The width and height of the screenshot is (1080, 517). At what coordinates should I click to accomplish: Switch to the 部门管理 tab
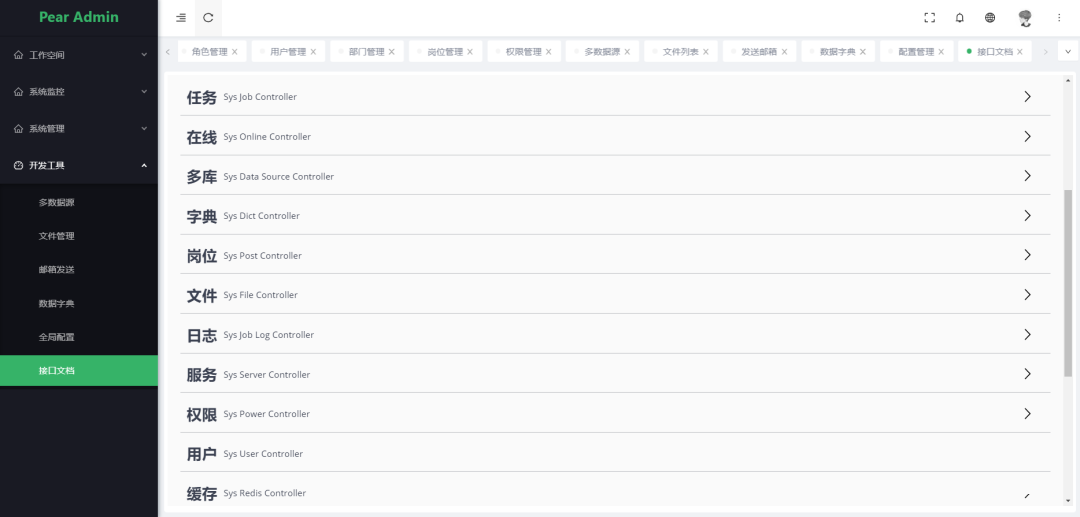coord(366,52)
